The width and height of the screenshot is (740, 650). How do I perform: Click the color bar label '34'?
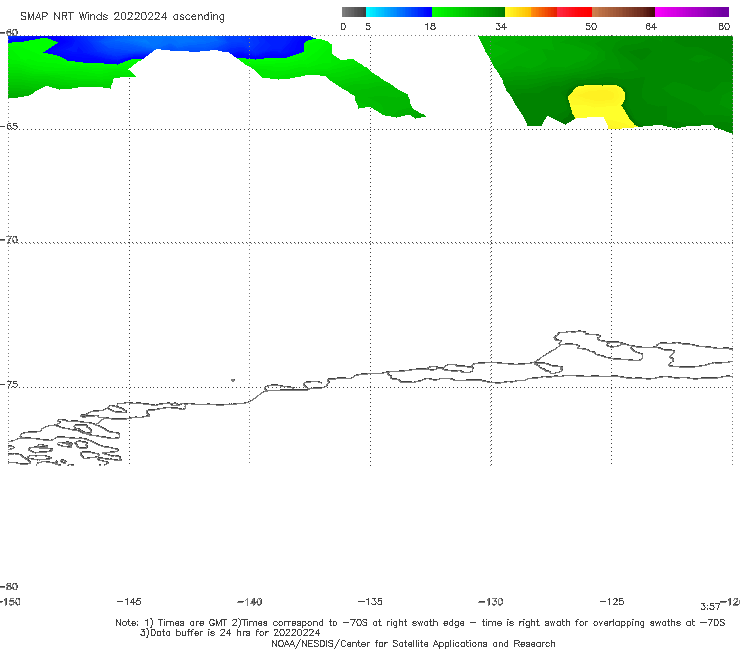click(501, 26)
